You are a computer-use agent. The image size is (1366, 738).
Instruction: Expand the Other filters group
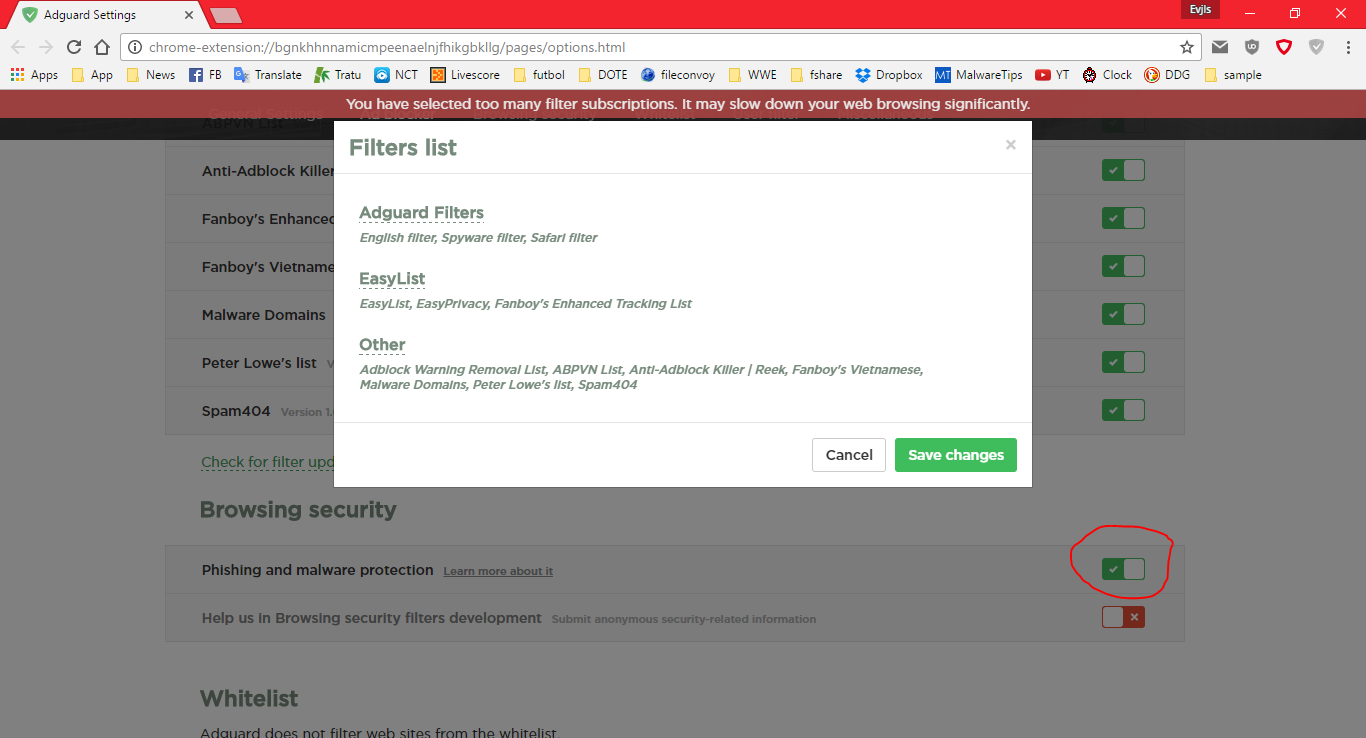[x=382, y=345]
